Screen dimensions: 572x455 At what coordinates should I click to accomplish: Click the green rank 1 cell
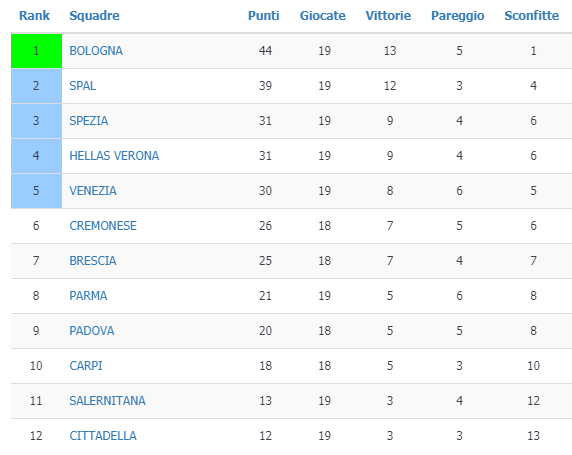tap(36, 51)
